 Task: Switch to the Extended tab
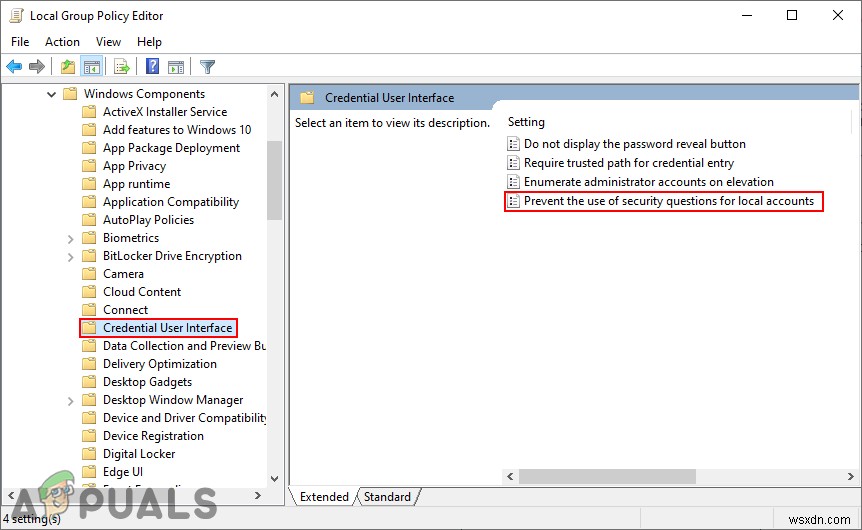(324, 496)
